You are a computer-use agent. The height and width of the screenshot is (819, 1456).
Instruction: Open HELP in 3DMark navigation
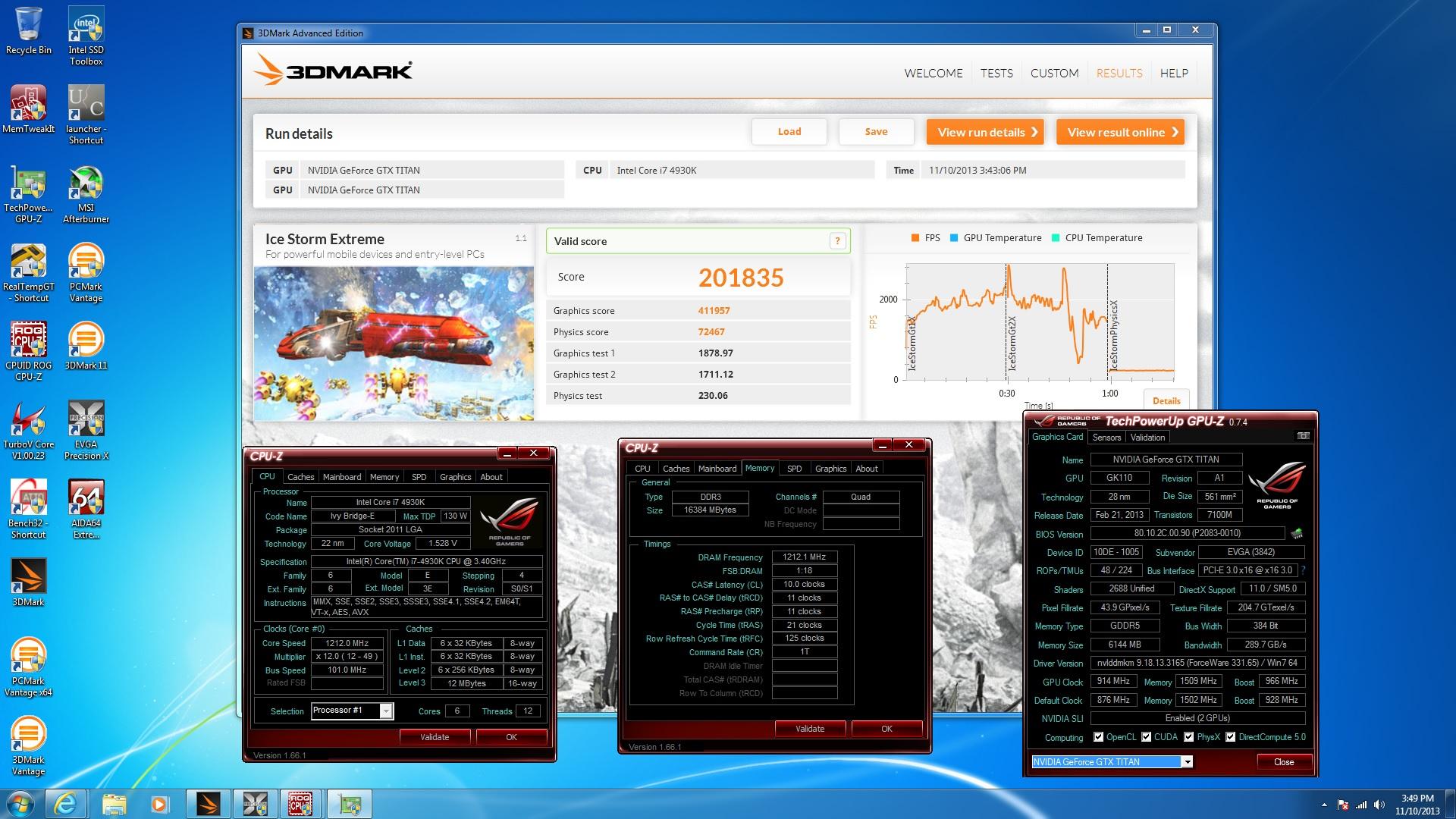[x=1174, y=74]
